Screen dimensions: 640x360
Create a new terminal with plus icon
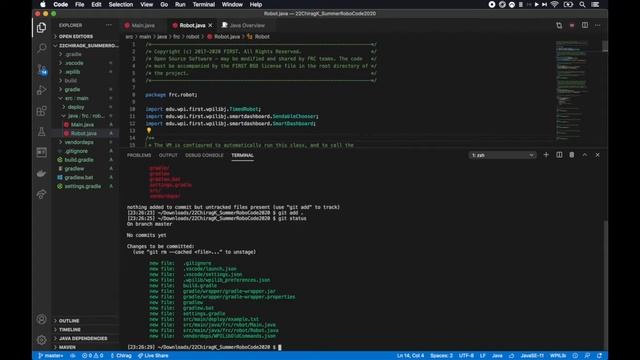546,155
